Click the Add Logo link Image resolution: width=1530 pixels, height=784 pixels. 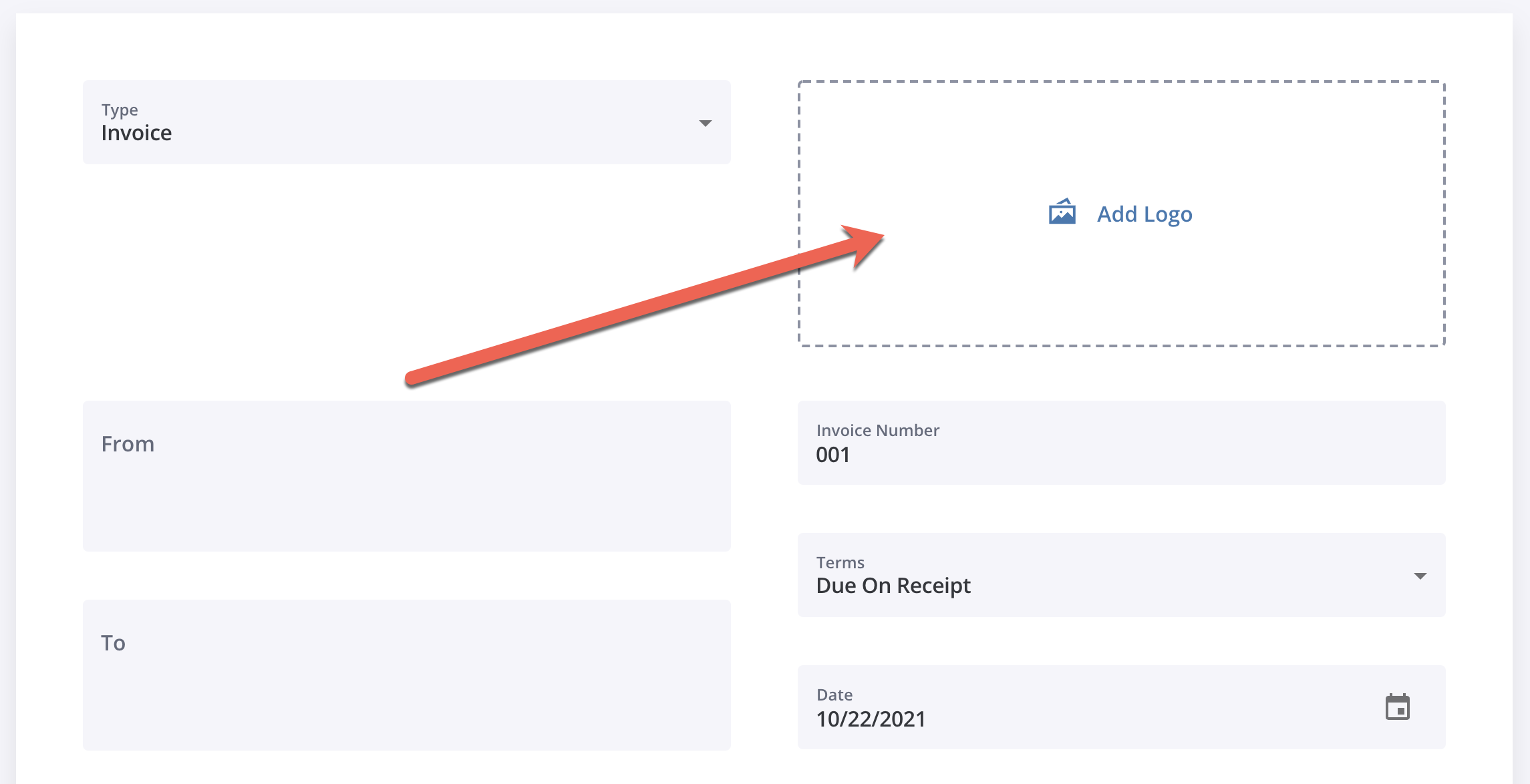click(x=1144, y=214)
